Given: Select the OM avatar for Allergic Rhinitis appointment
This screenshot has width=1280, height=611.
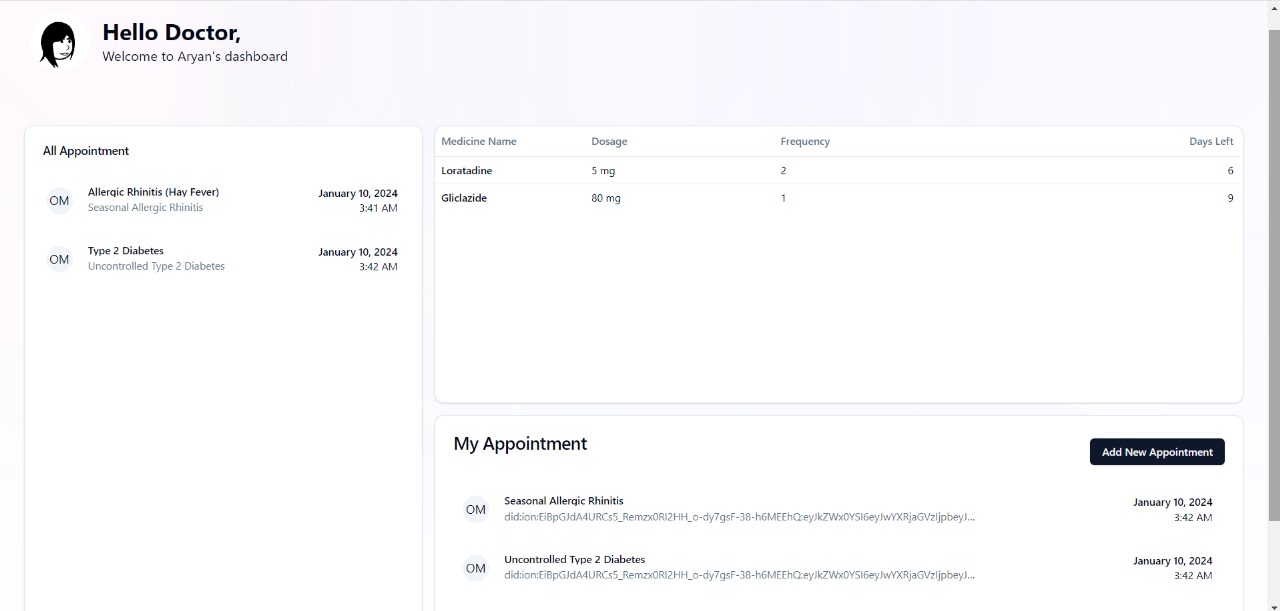Looking at the screenshot, I should pos(59,200).
